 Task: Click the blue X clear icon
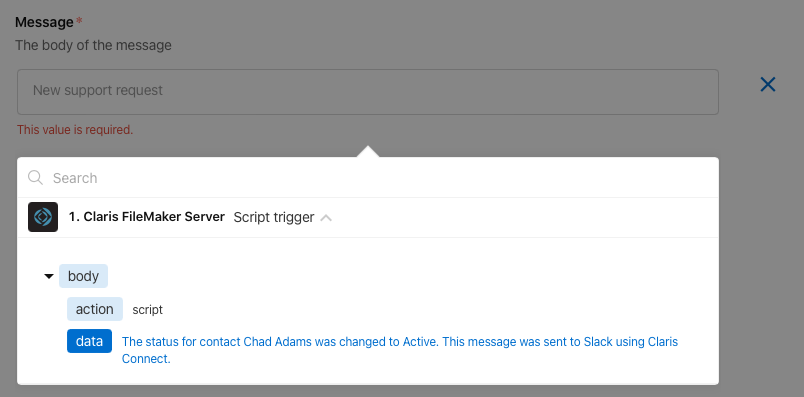coord(768,85)
